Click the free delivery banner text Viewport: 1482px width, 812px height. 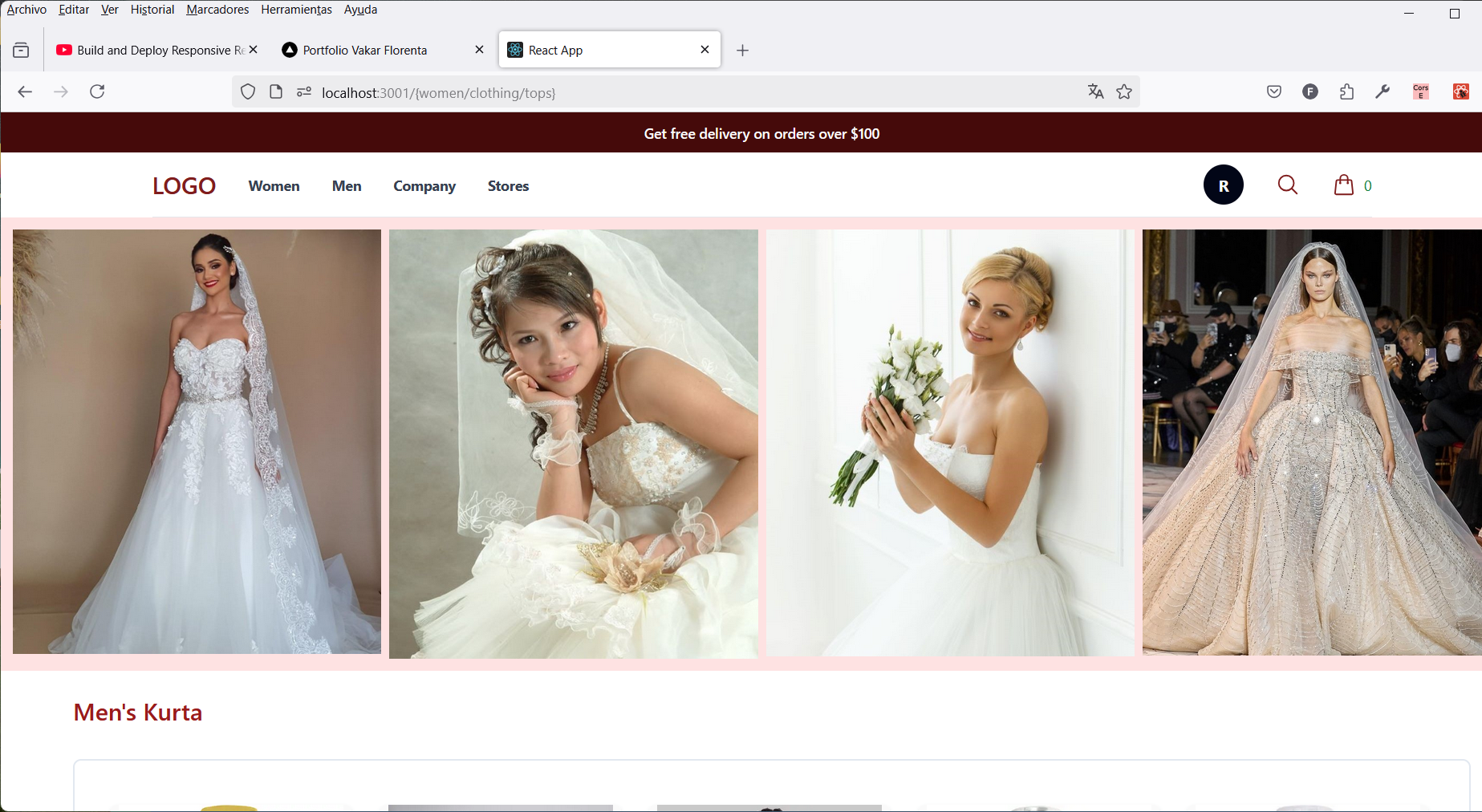pos(761,134)
